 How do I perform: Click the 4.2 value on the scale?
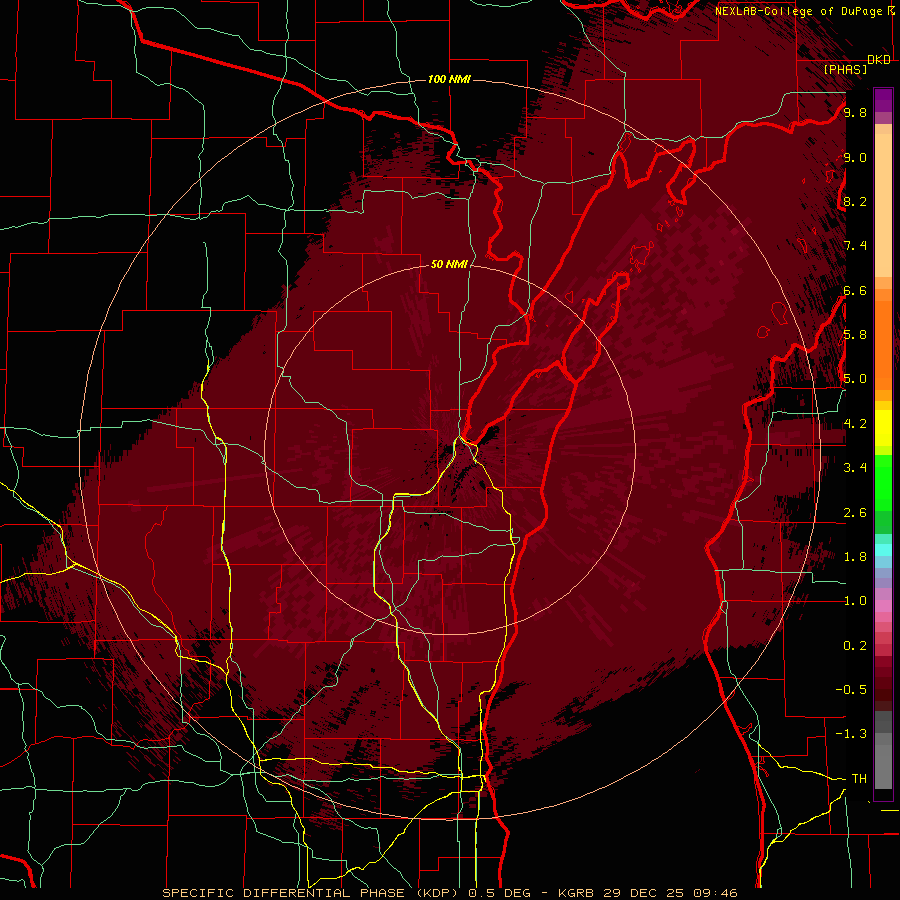855,424
